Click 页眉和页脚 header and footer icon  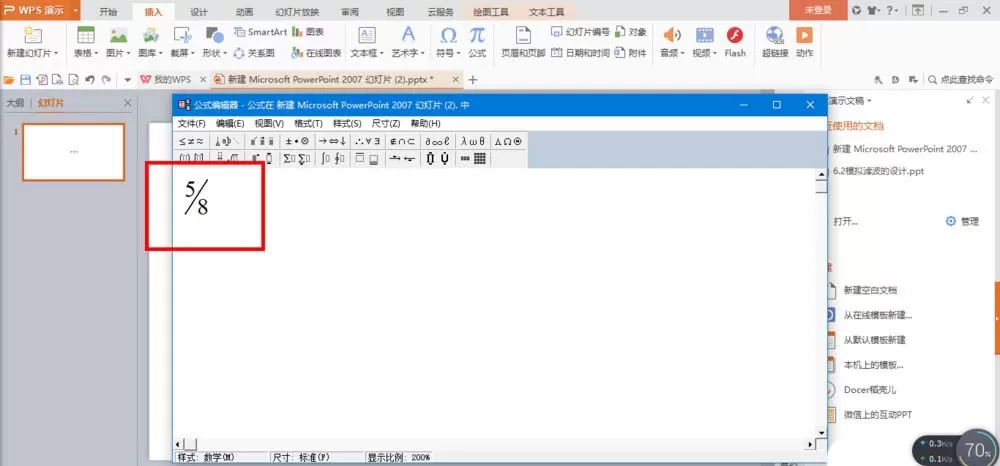click(x=523, y=36)
